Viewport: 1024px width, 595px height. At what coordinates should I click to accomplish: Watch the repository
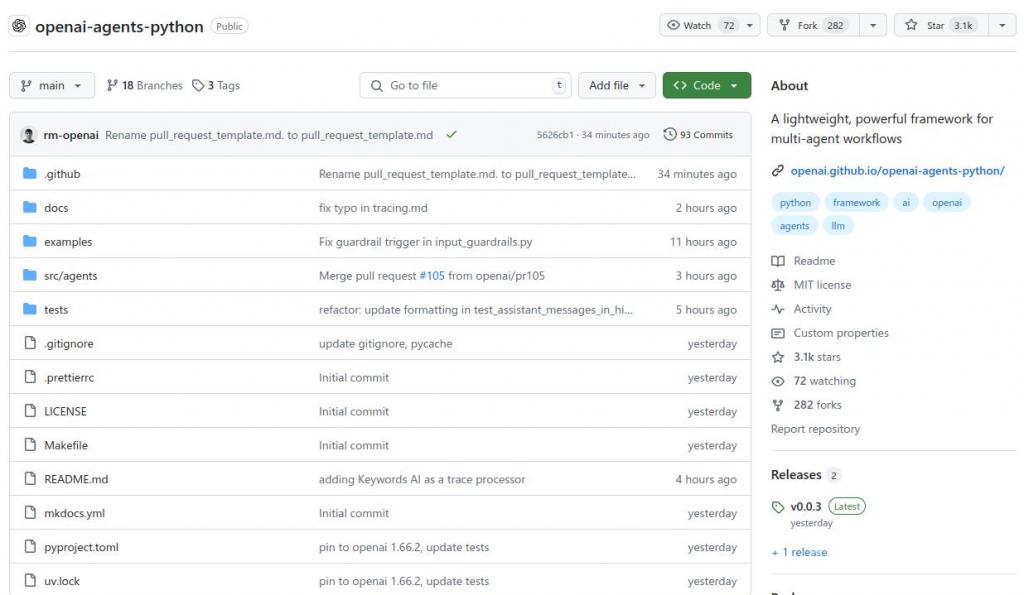(697, 24)
